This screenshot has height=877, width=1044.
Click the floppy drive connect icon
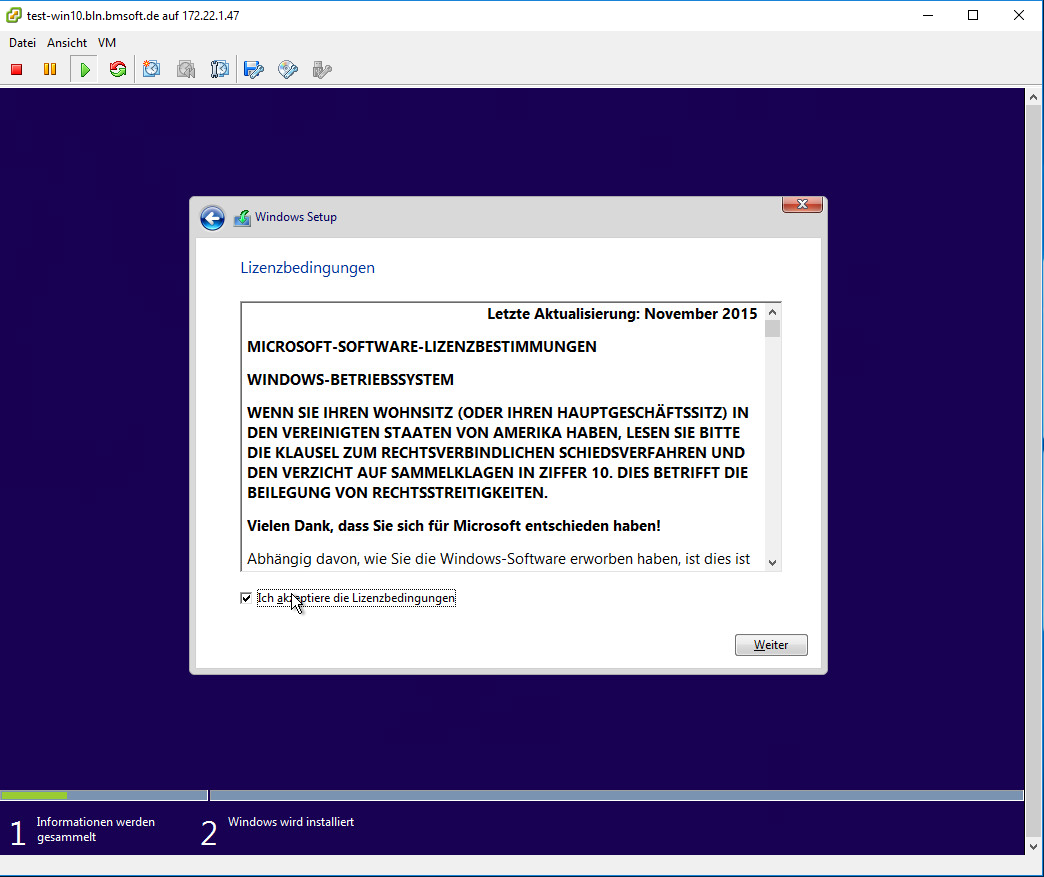coord(254,69)
